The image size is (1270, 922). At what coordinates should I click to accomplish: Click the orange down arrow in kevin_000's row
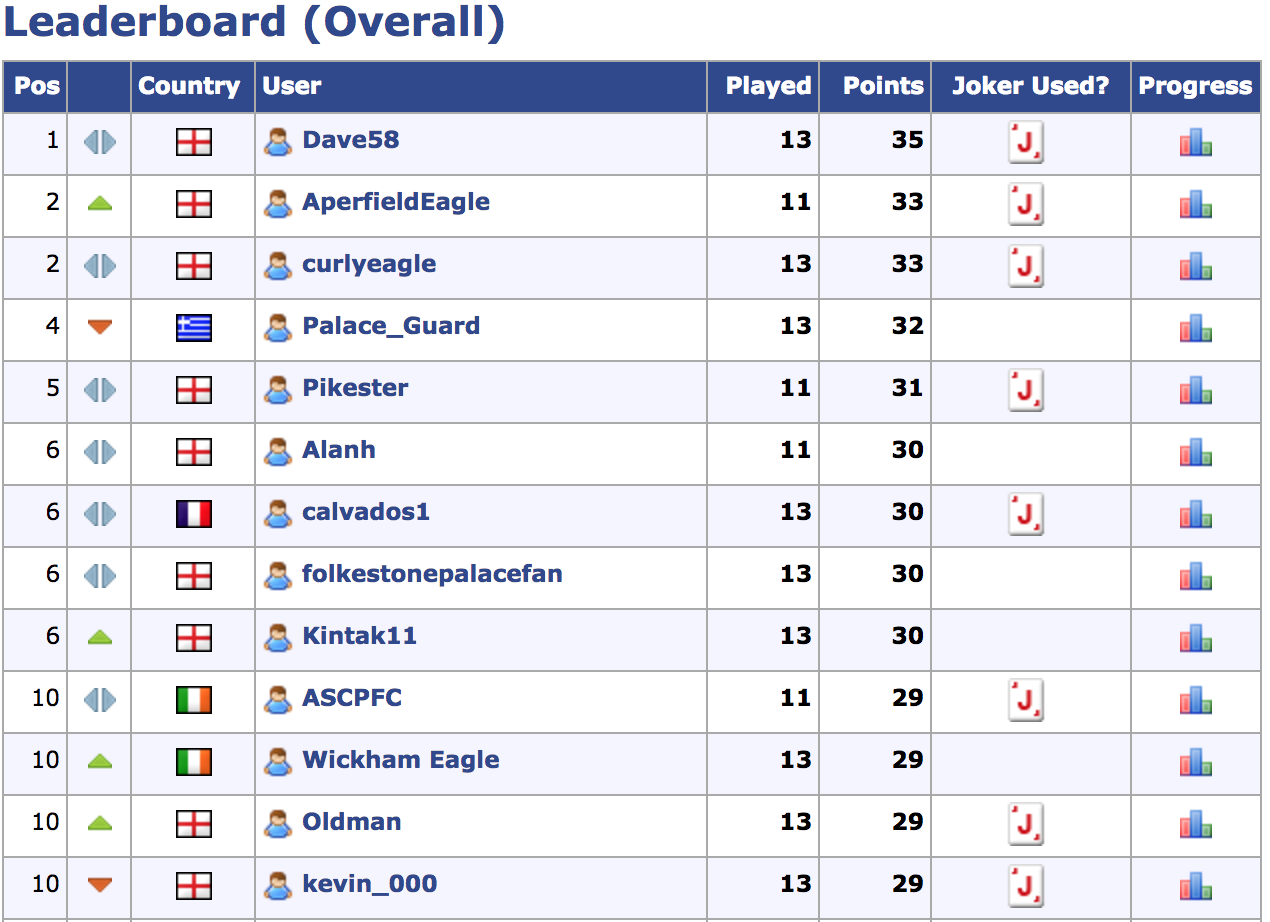click(x=99, y=884)
